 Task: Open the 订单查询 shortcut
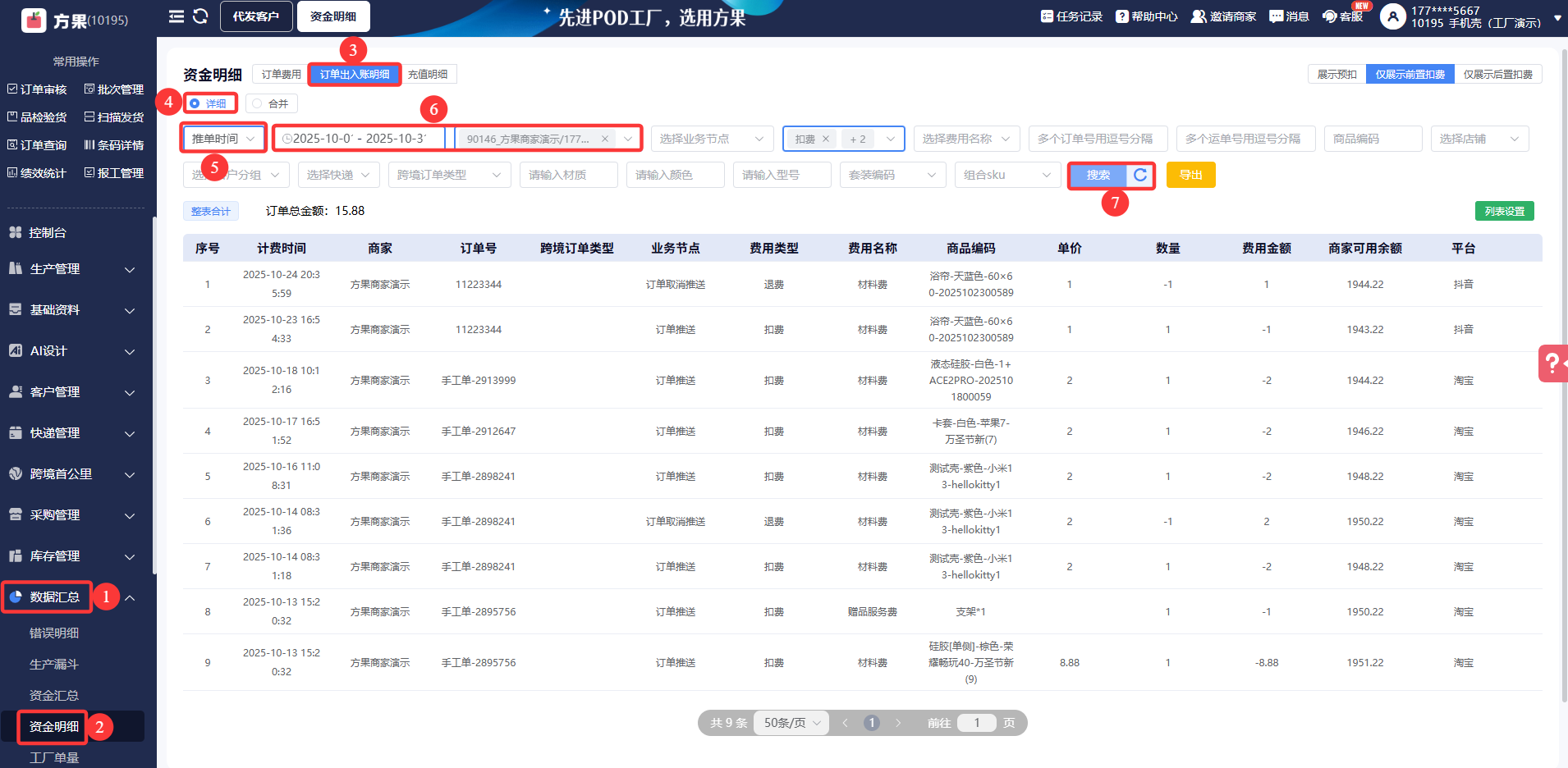(x=37, y=145)
